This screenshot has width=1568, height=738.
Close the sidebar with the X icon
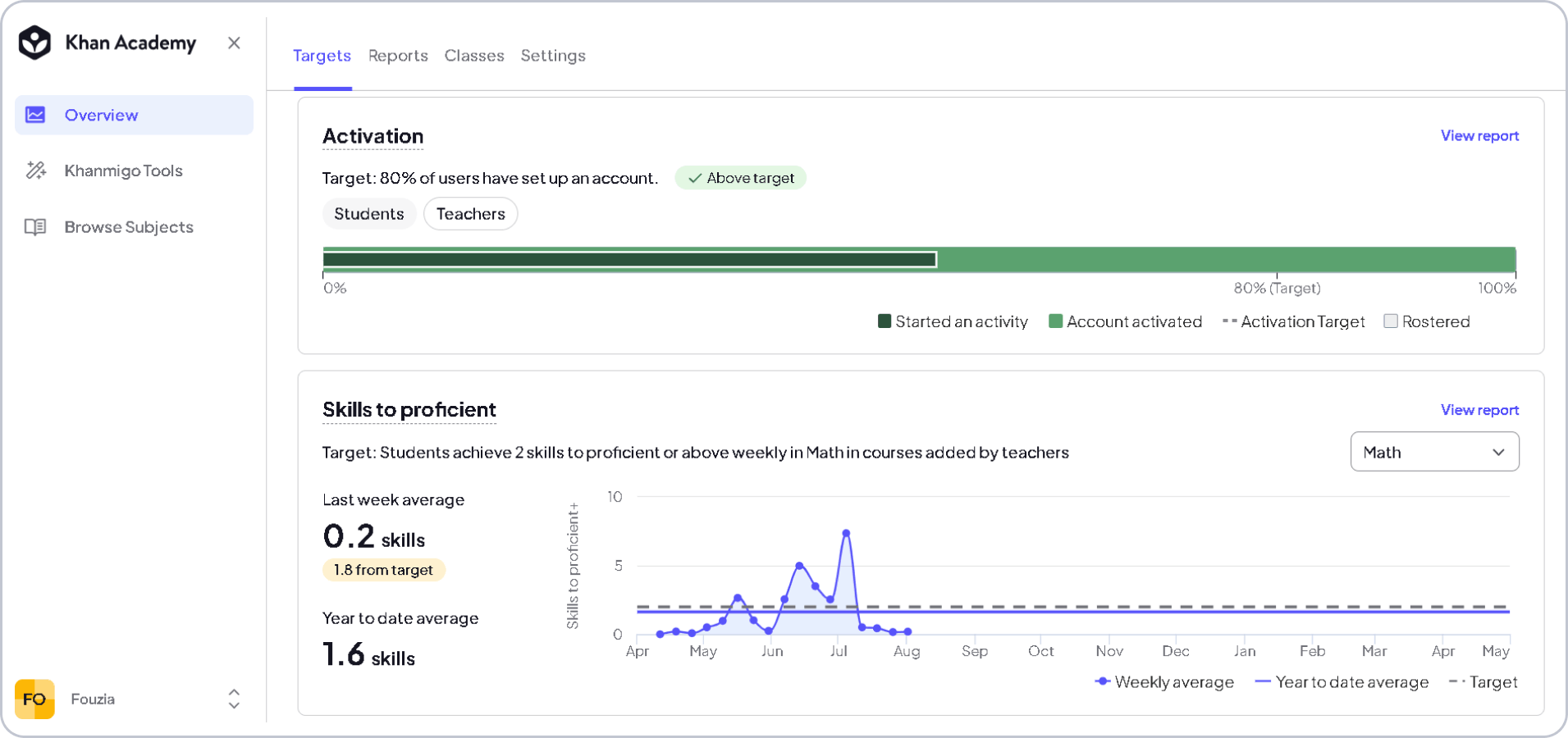[234, 43]
